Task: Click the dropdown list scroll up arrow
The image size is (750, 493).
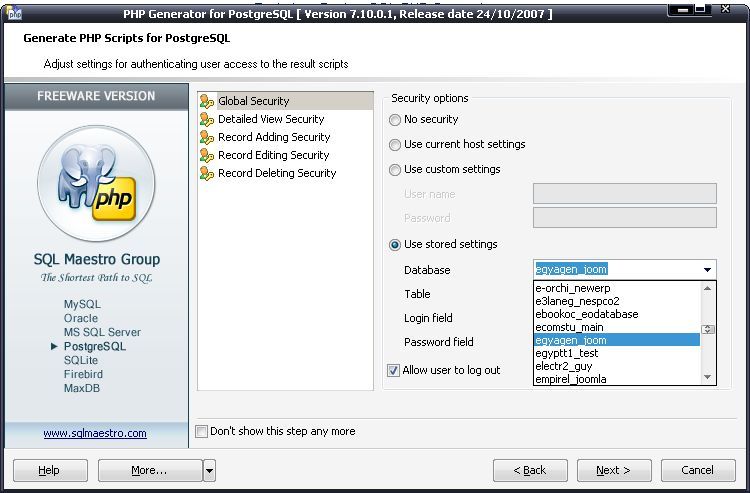Action: 707,288
